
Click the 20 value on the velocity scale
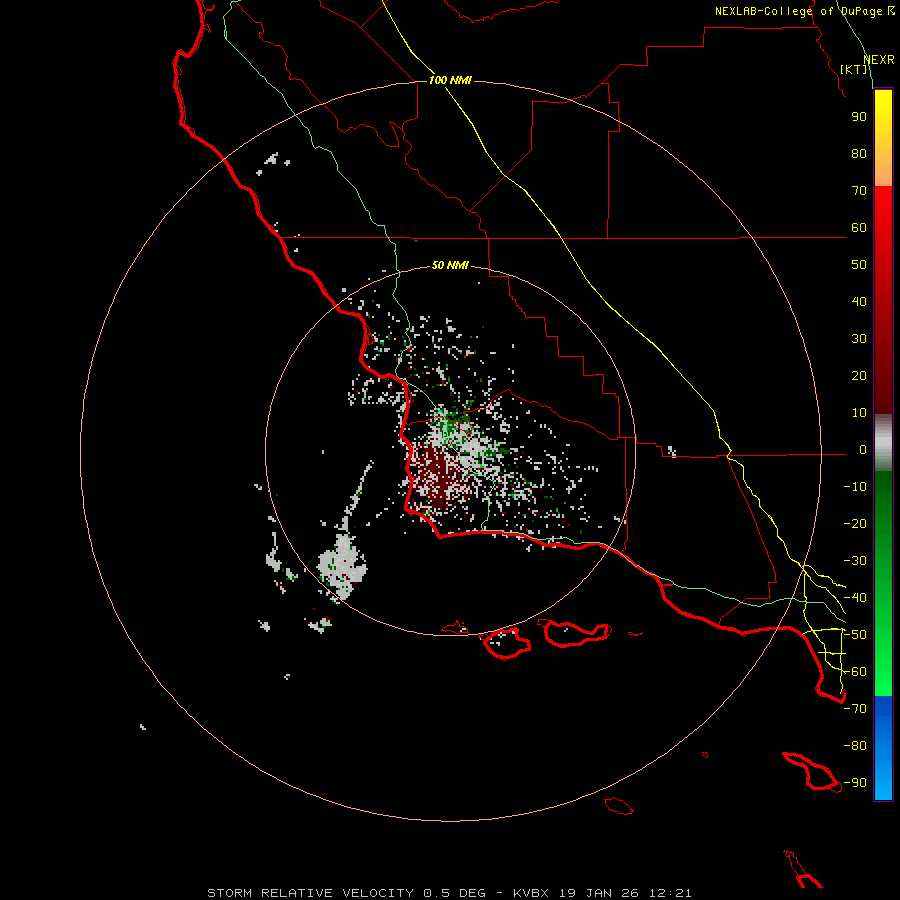859,376
